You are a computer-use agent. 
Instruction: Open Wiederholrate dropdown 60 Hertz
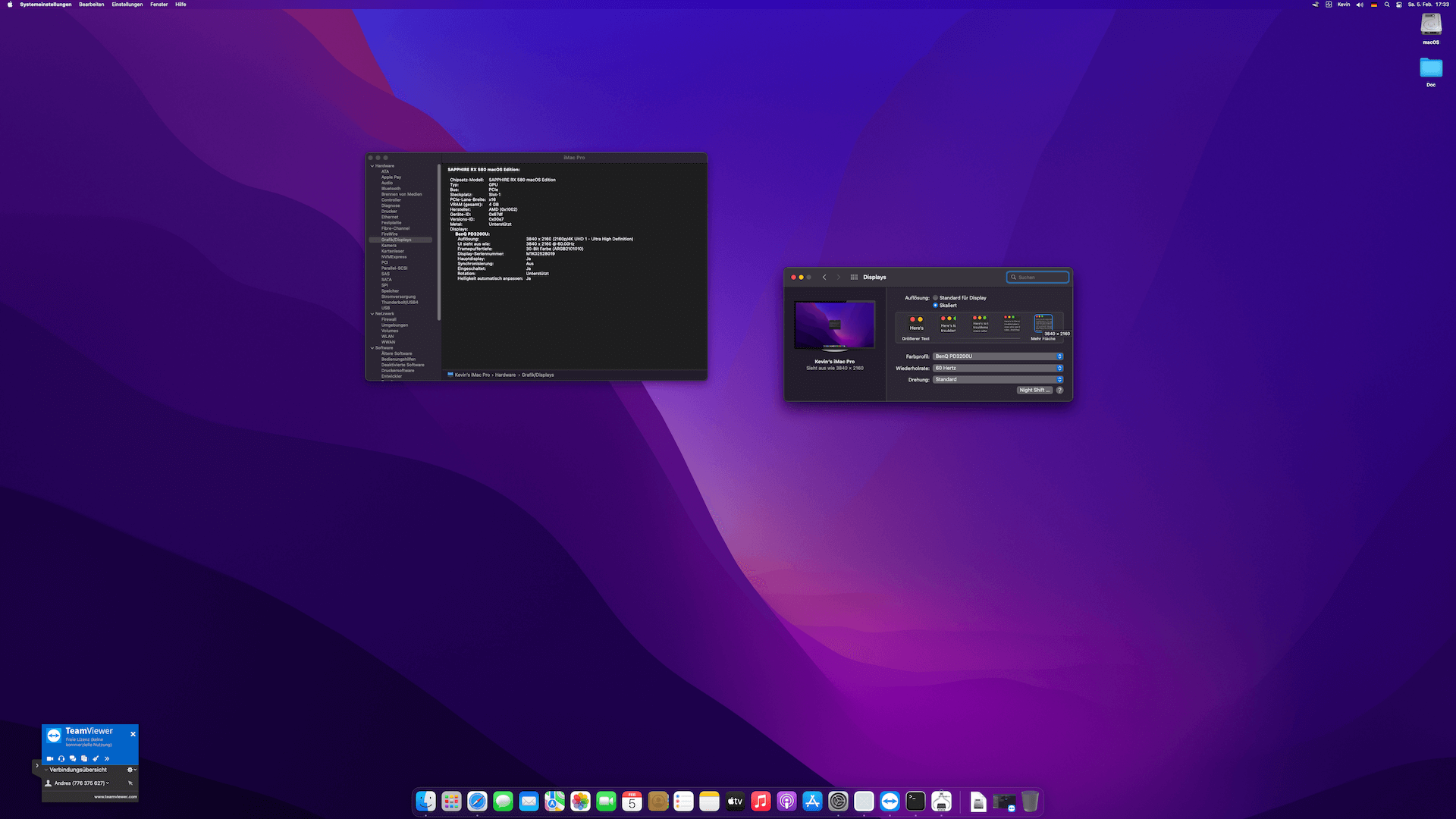998,368
